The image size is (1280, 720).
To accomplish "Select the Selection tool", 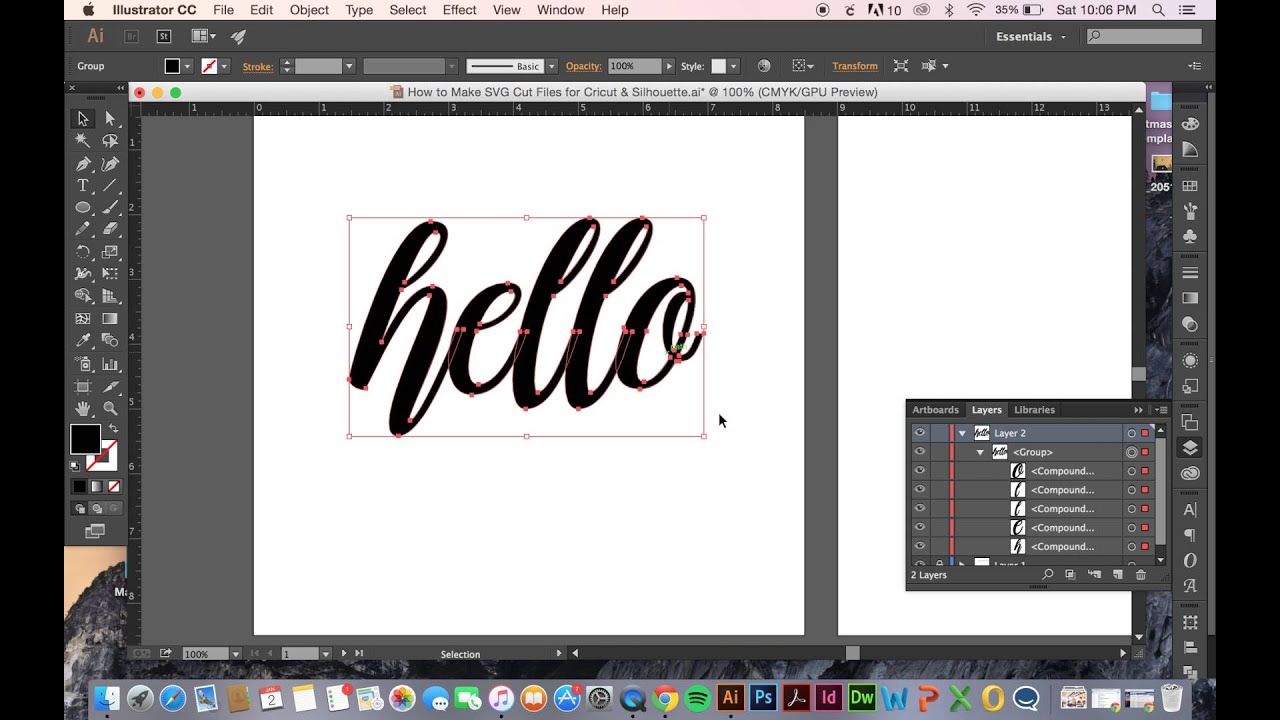I will click(82, 118).
